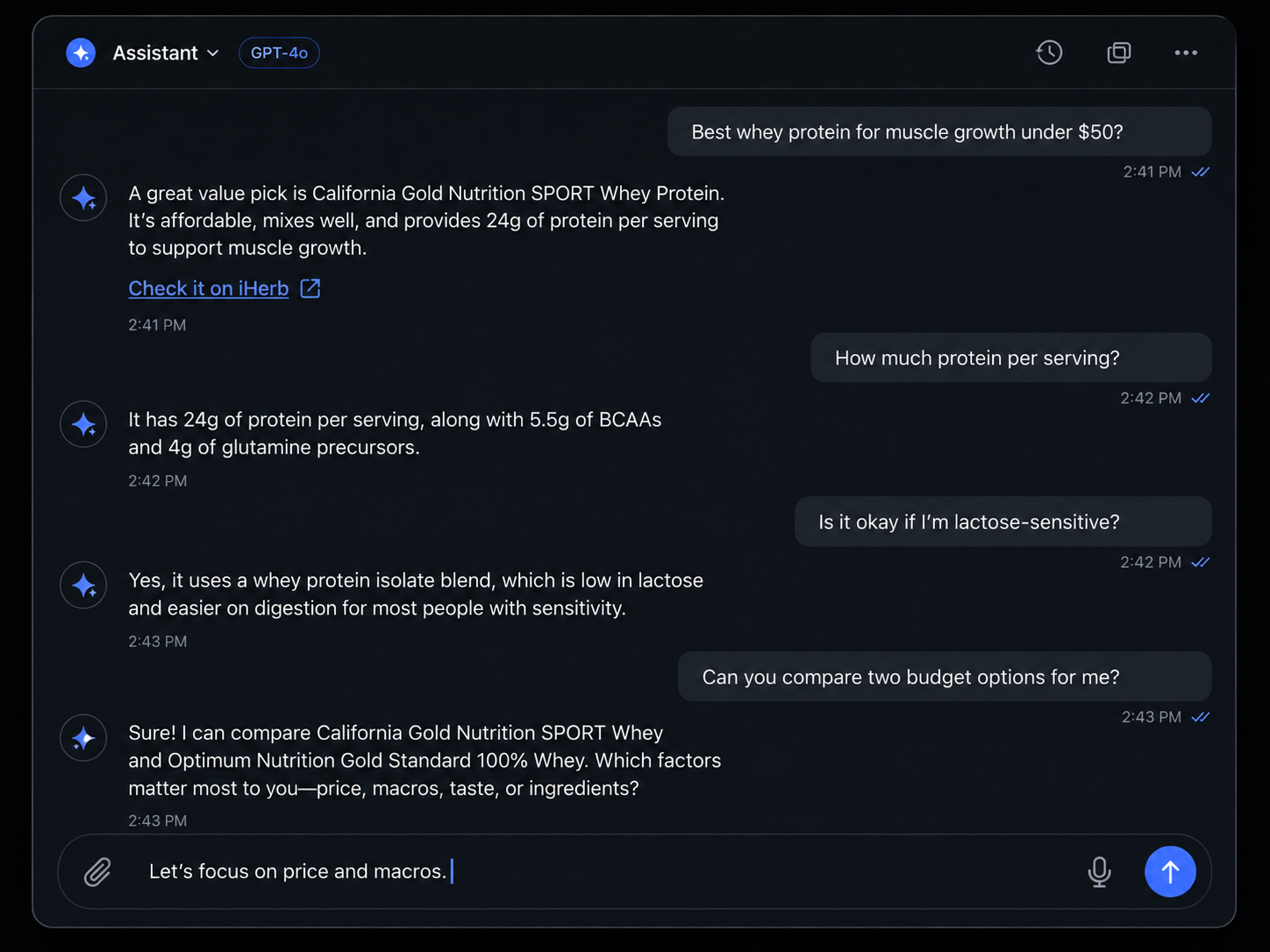Viewport: 1270px width, 952px height.
Task: Click read checkmarks beside 'How much protein' timestamp
Action: (1201, 398)
